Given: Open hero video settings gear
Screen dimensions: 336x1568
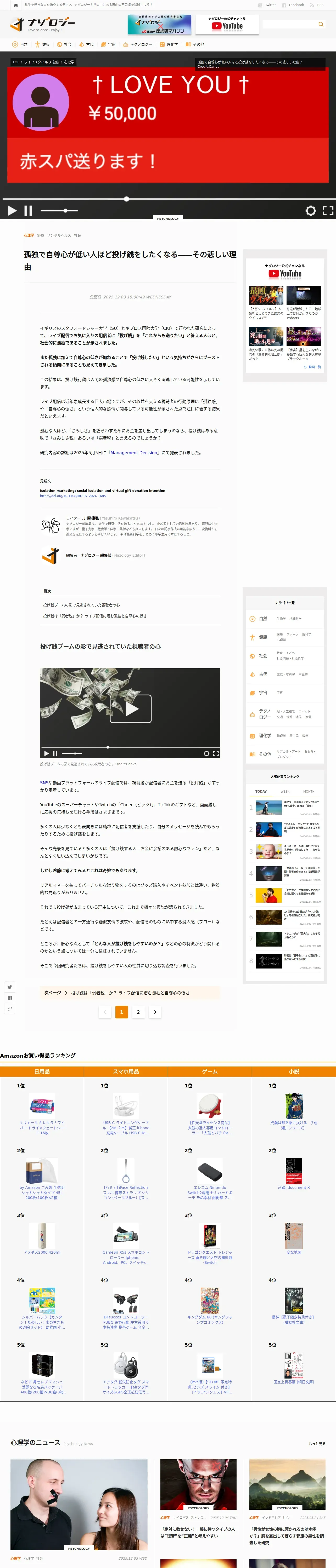Looking at the screenshot, I should coord(310,211).
